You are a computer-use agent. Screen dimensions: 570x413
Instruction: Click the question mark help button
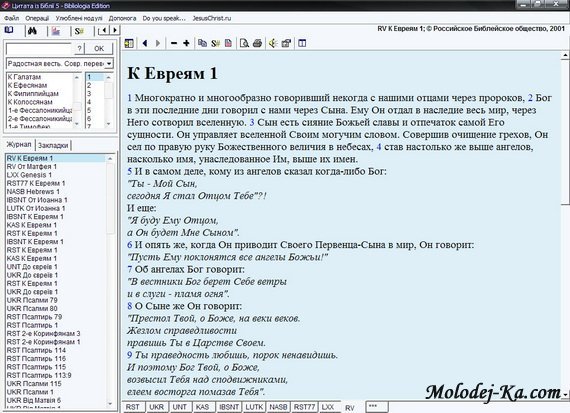tap(80, 48)
